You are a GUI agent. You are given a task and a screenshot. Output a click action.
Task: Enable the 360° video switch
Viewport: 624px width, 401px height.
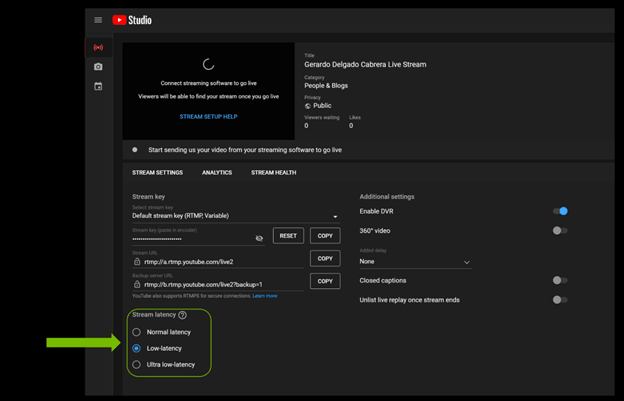click(560, 230)
